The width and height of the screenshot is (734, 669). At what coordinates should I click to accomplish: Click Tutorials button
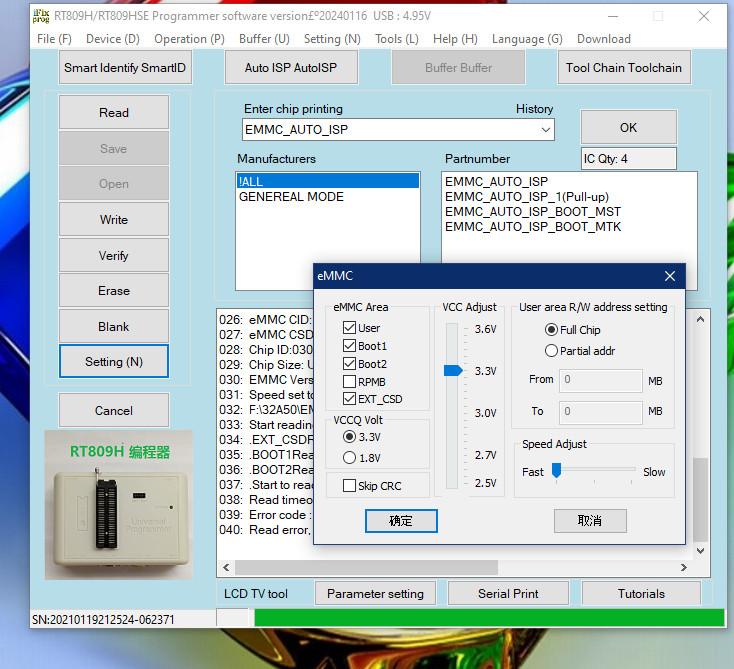point(641,594)
